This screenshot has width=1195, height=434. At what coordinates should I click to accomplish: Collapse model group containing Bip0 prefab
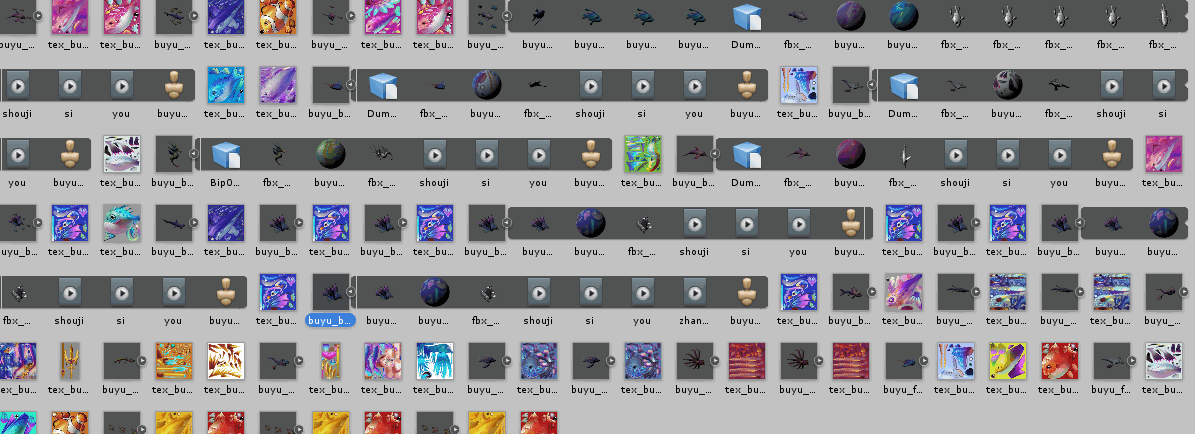195,155
